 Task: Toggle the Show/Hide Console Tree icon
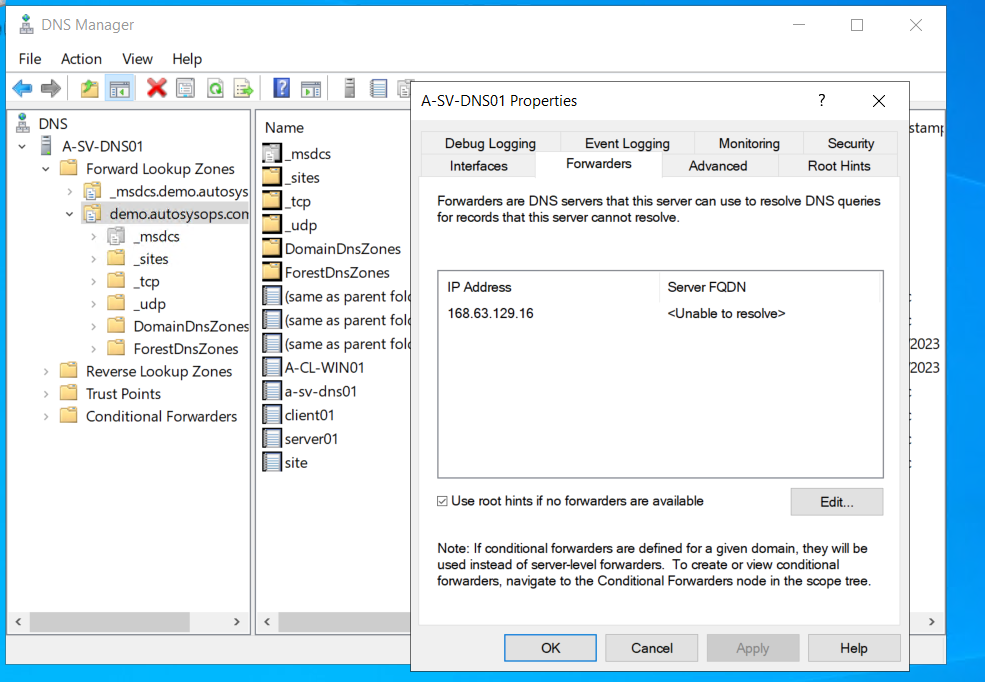pos(119,88)
